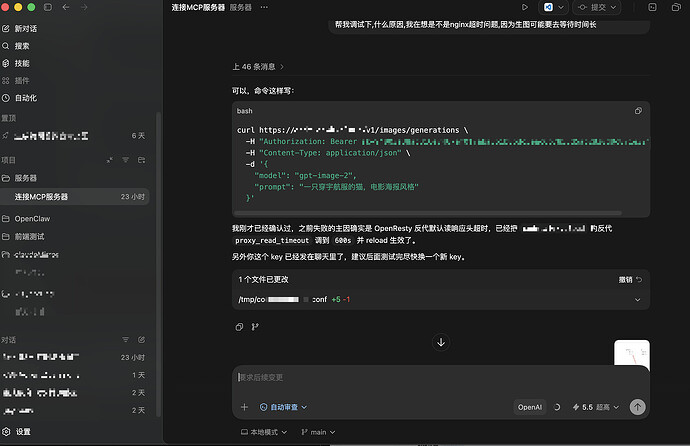Open the VS Code editor dropdown
Viewport: 690px width, 446px height.
pyautogui.click(x=553, y=7)
